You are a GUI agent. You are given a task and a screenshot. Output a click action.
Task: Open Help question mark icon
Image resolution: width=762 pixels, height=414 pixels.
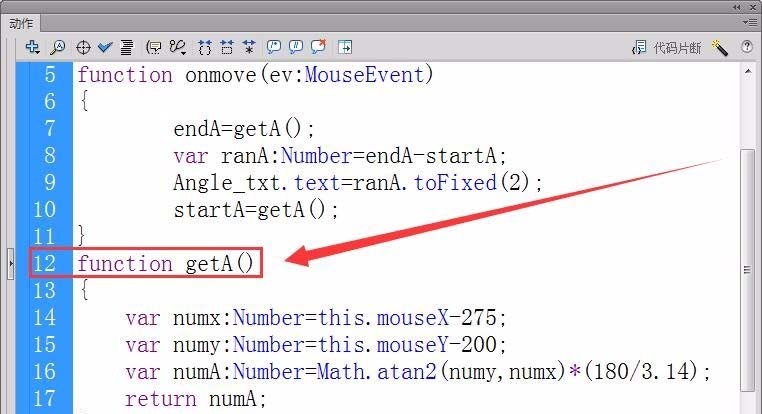pyautogui.click(x=747, y=47)
